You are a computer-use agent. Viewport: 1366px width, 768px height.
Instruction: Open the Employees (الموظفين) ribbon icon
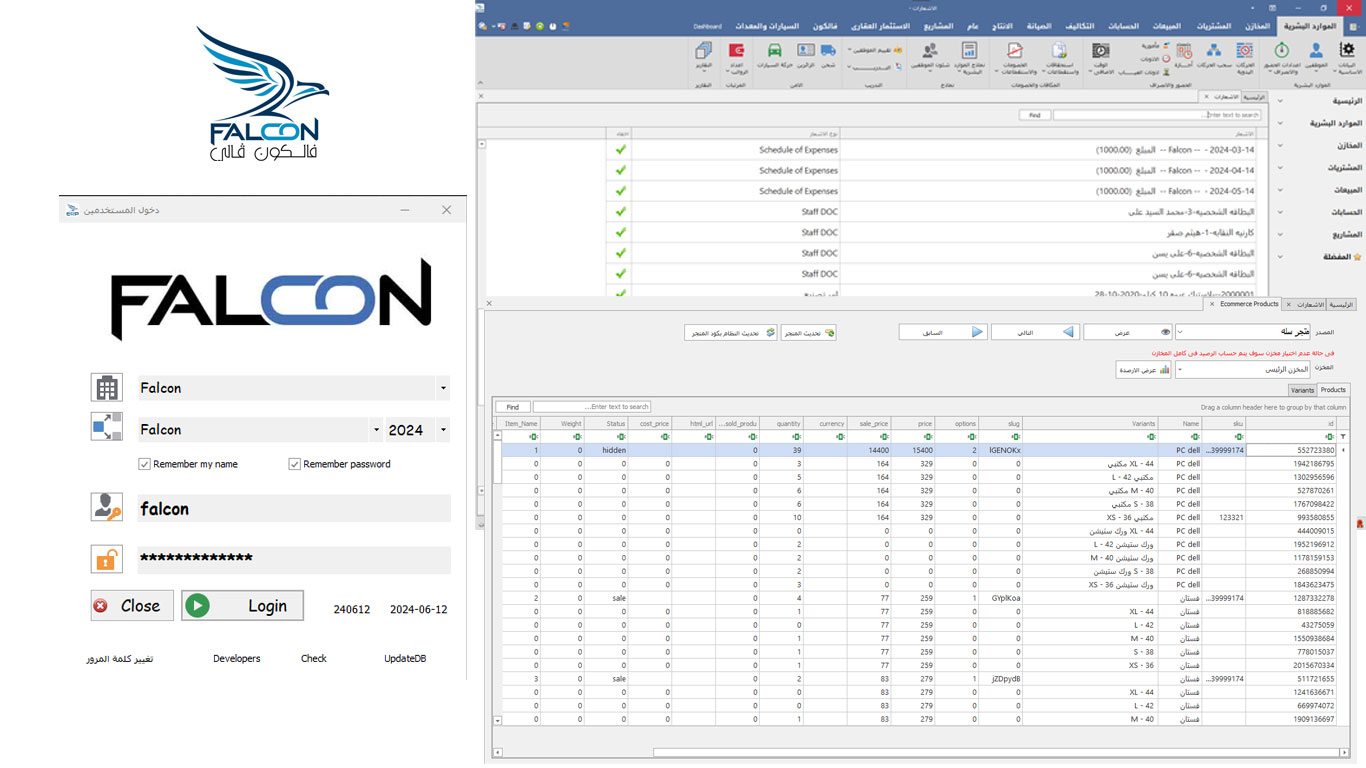[1316, 50]
